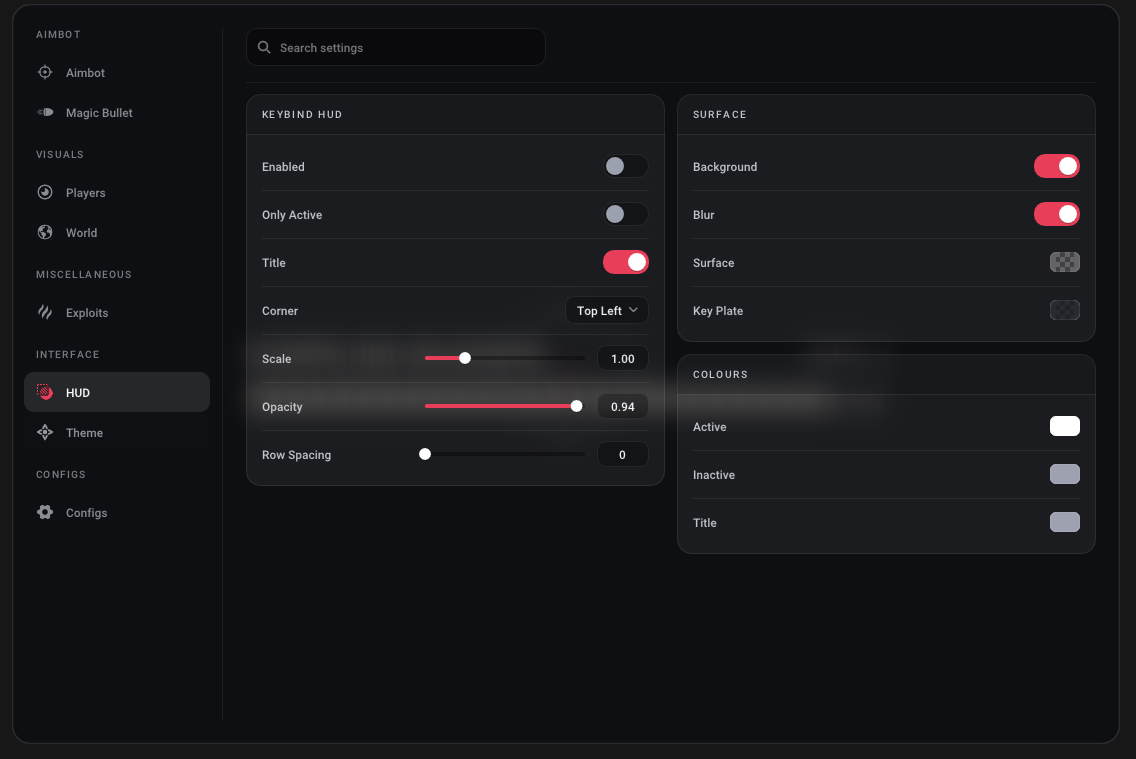Image resolution: width=1136 pixels, height=759 pixels.
Task: Open the Active colour swatch
Action: pos(1064,426)
